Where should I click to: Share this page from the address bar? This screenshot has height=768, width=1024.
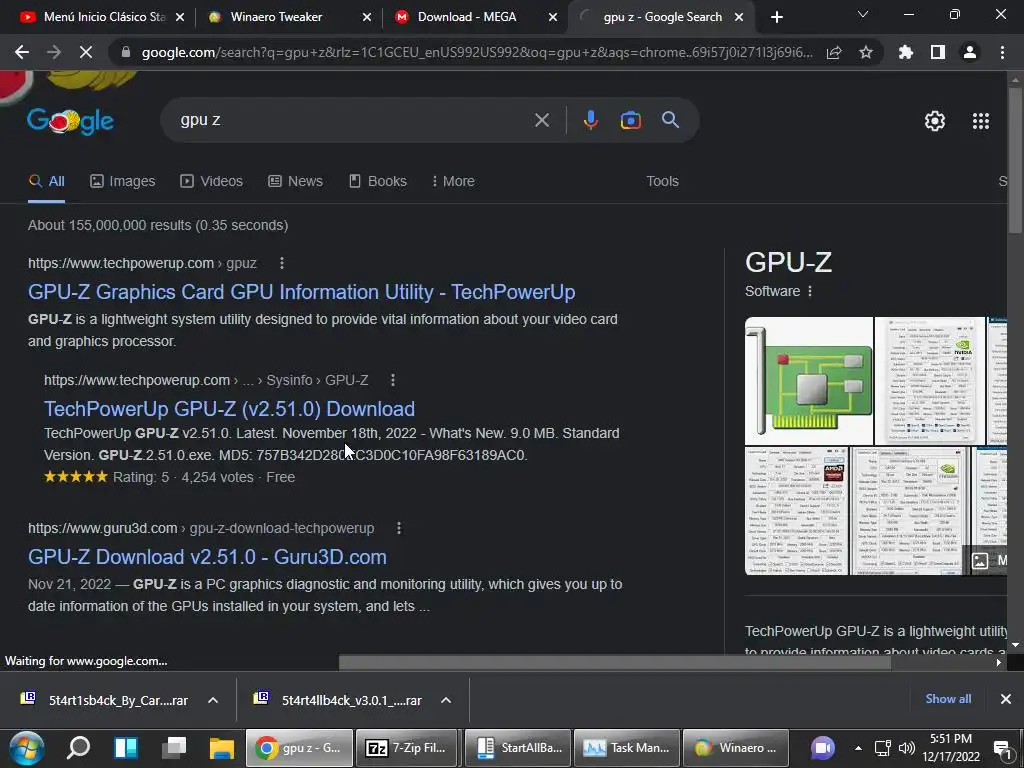[834, 53]
